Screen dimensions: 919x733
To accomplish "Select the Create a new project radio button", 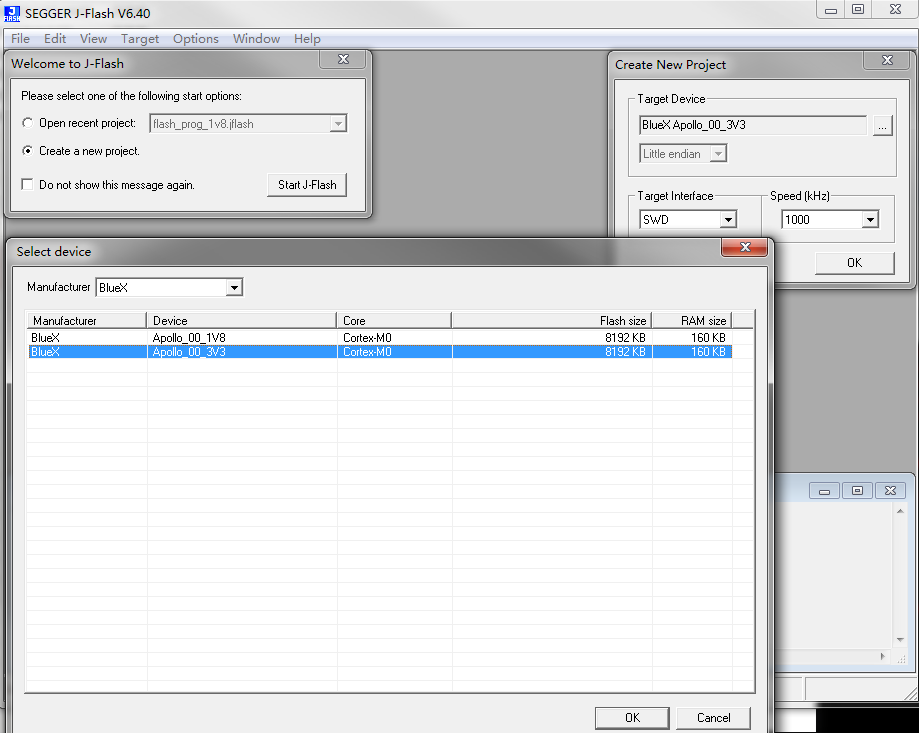I will pos(28,151).
